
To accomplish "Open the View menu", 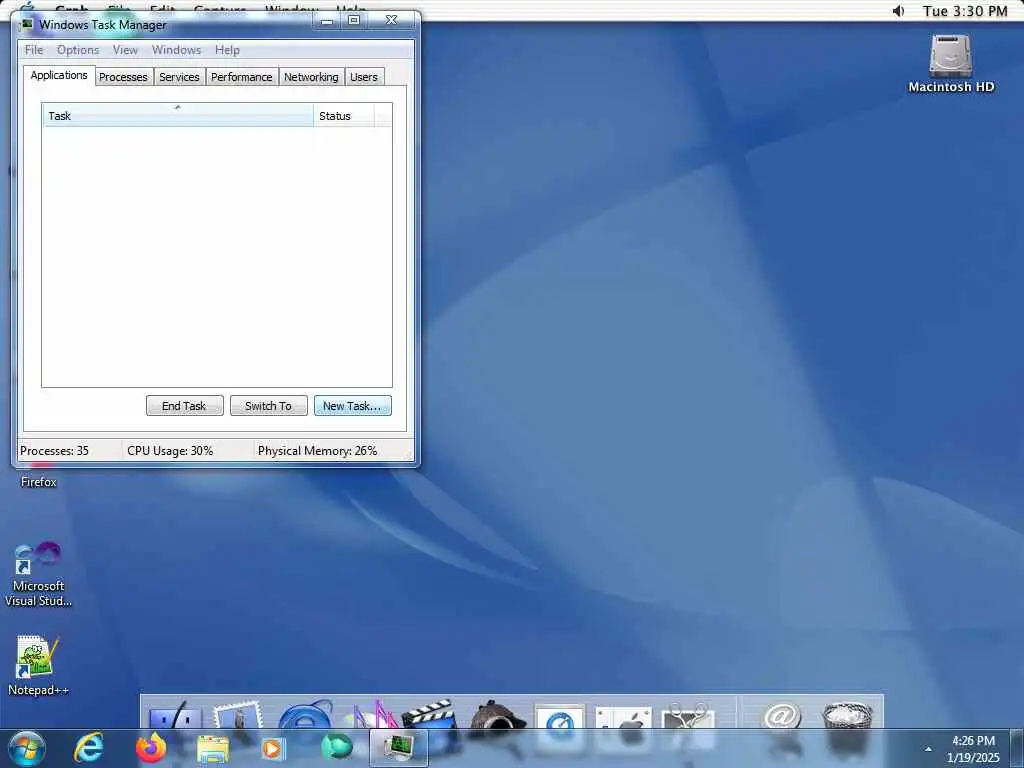I will click(125, 50).
